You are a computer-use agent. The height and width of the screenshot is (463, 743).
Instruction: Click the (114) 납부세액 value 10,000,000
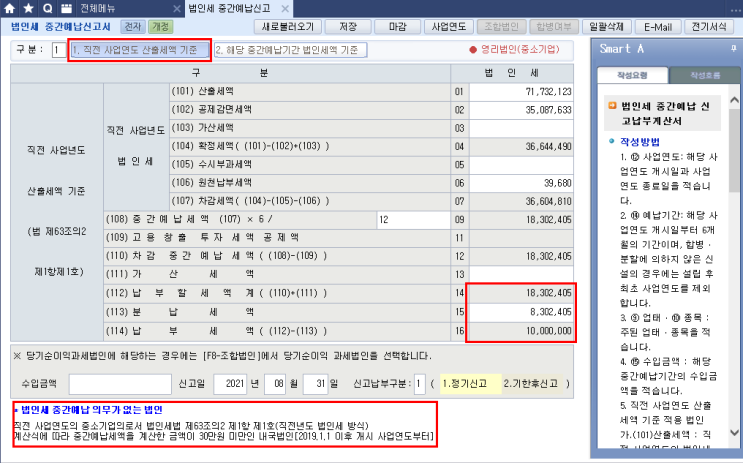pyautogui.click(x=521, y=331)
